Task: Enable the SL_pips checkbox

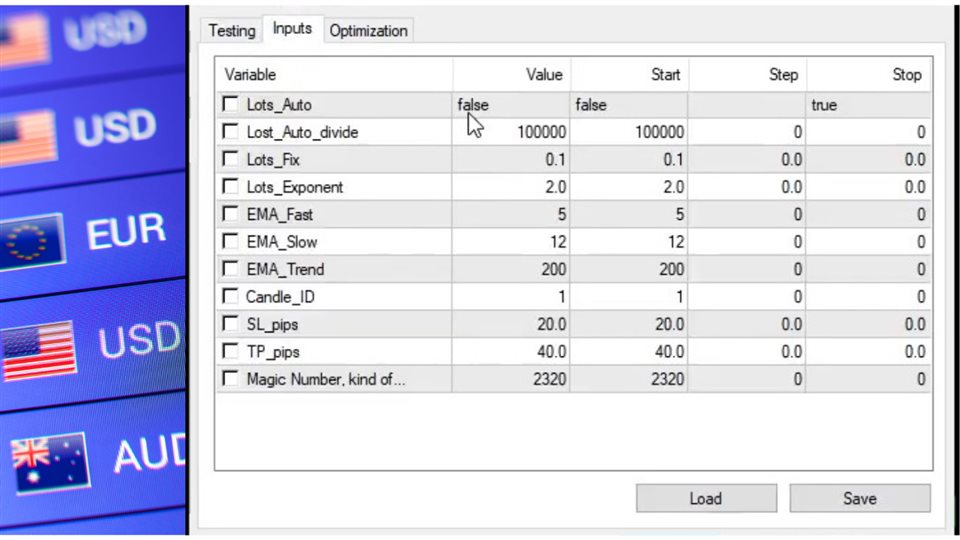Action: pyautogui.click(x=231, y=324)
